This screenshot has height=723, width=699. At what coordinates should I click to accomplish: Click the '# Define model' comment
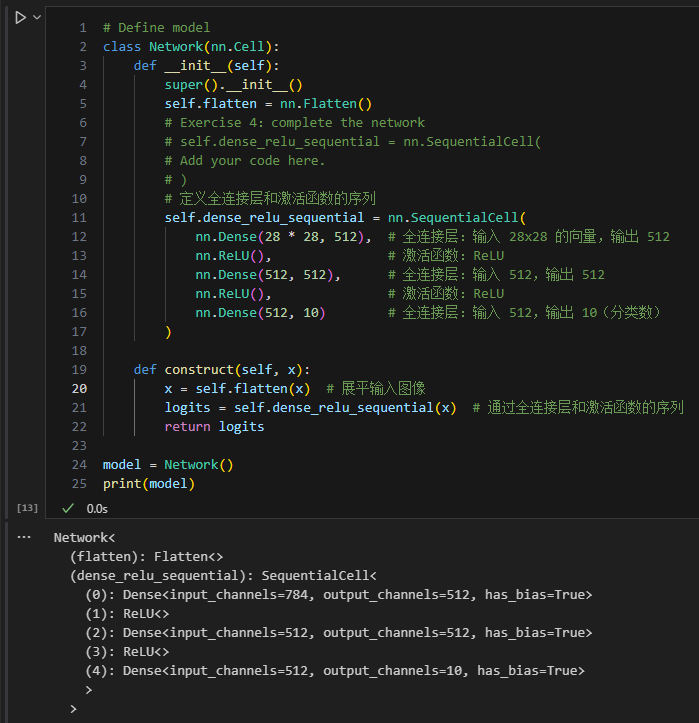[x=156, y=28]
